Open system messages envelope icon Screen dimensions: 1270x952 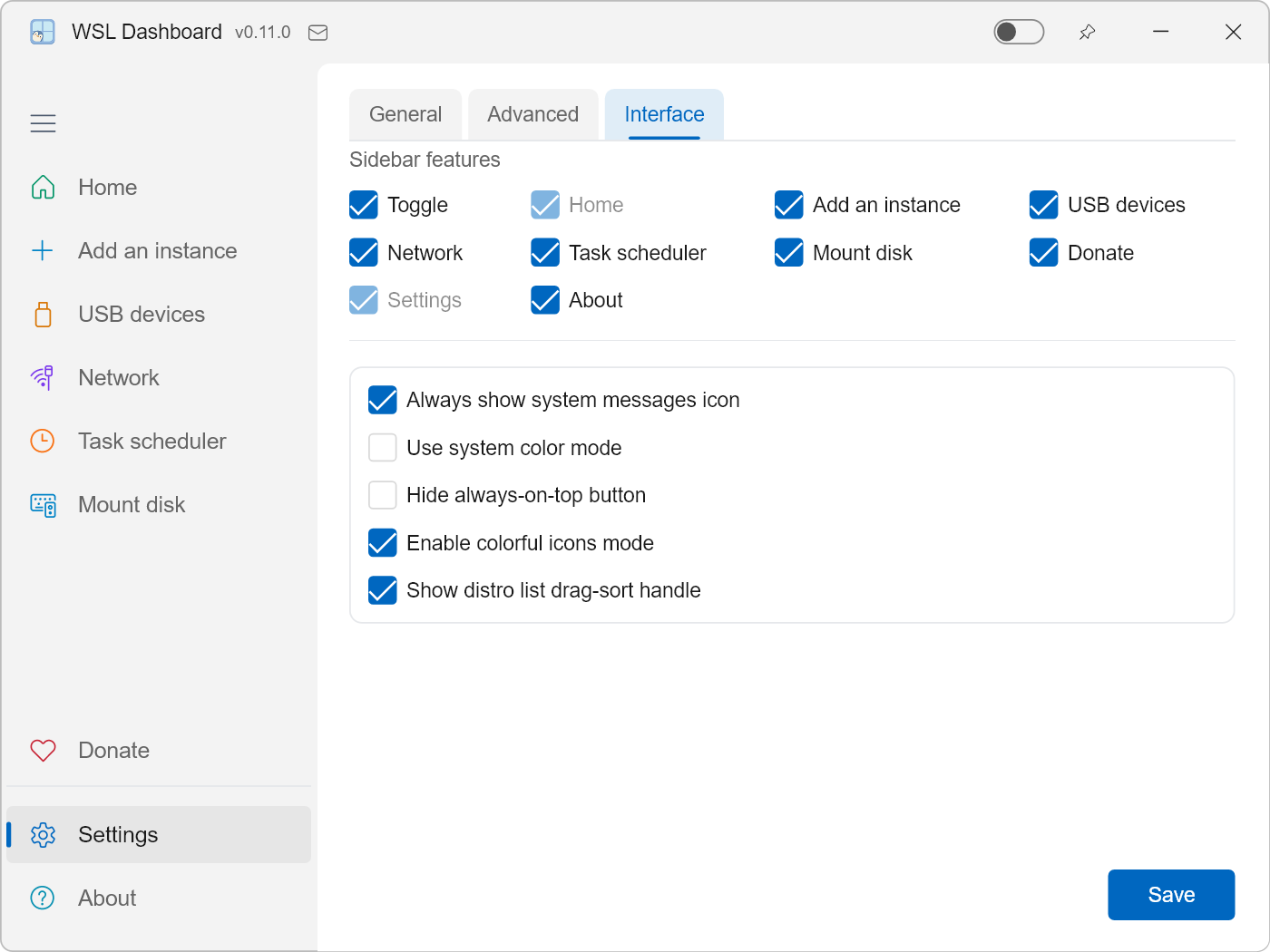click(317, 33)
